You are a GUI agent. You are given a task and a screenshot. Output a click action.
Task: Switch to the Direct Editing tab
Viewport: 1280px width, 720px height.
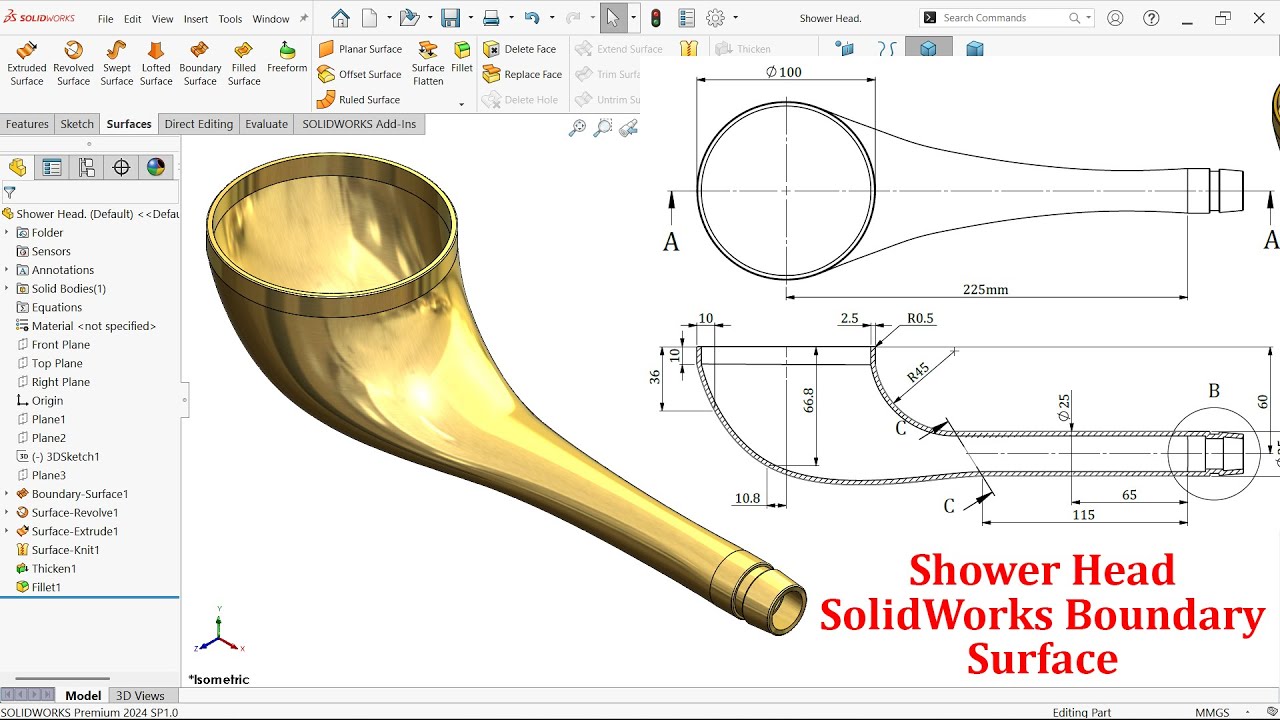click(x=199, y=124)
